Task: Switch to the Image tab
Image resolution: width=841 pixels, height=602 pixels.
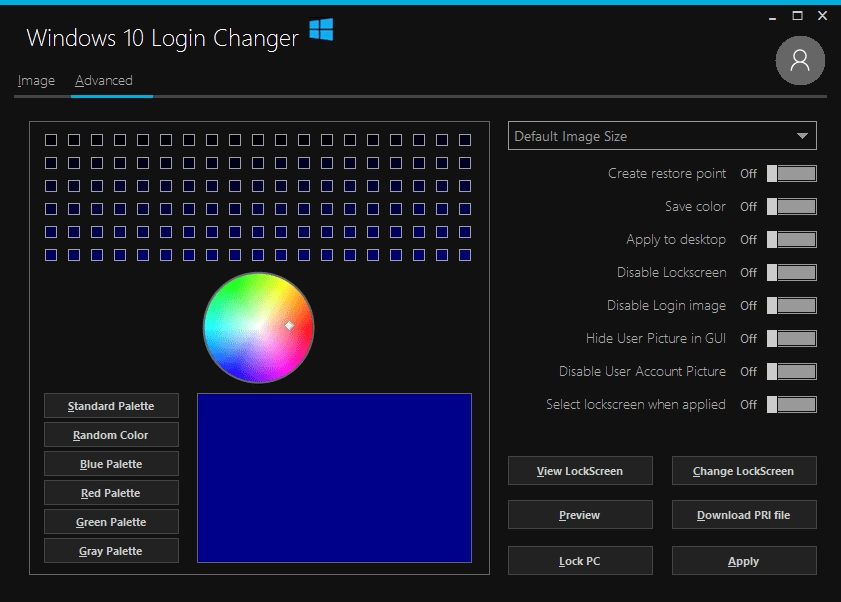Action: 36,80
